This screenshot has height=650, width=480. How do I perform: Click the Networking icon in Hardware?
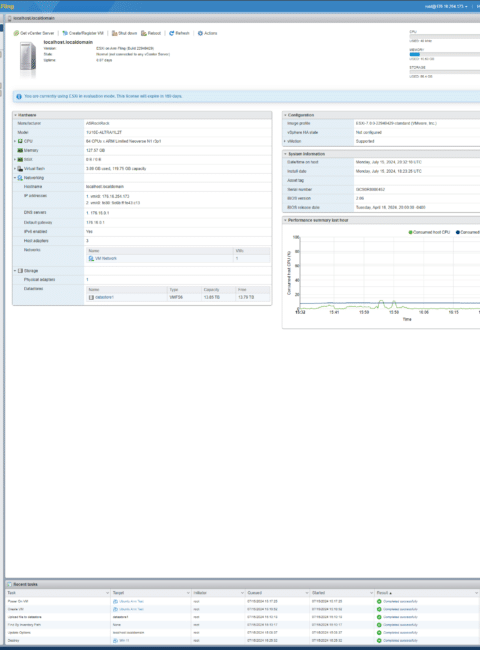click(20, 178)
